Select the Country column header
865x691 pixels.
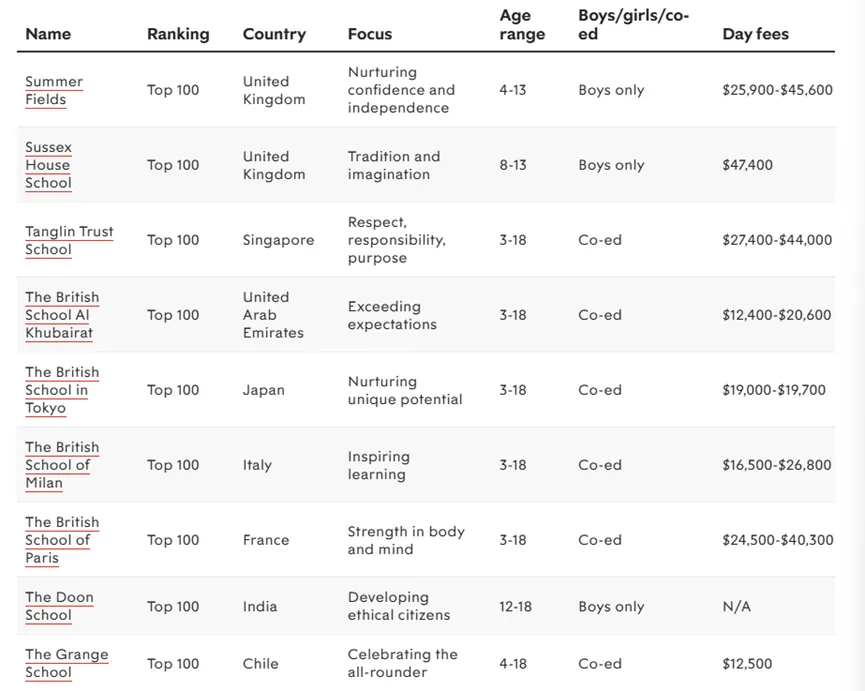pyautogui.click(x=274, y=34)
